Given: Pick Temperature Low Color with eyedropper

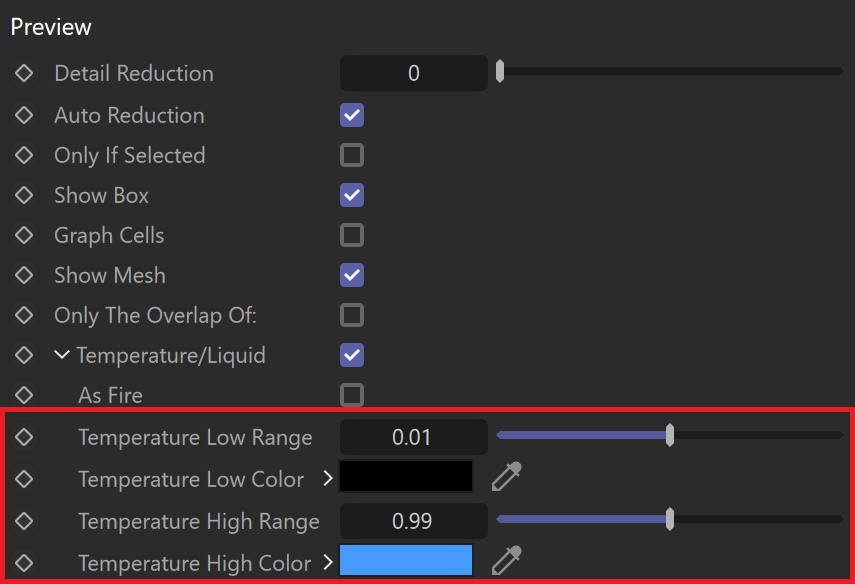Looking at the screenshot, I should click(x=507, y=477).
